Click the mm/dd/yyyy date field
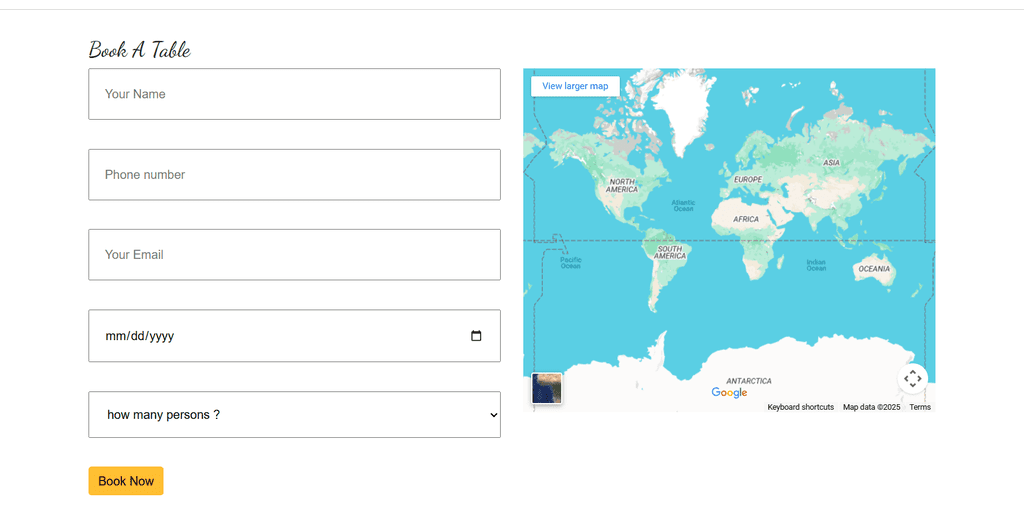This screenshot has height=516, width=1024. (x=280, y=336)
